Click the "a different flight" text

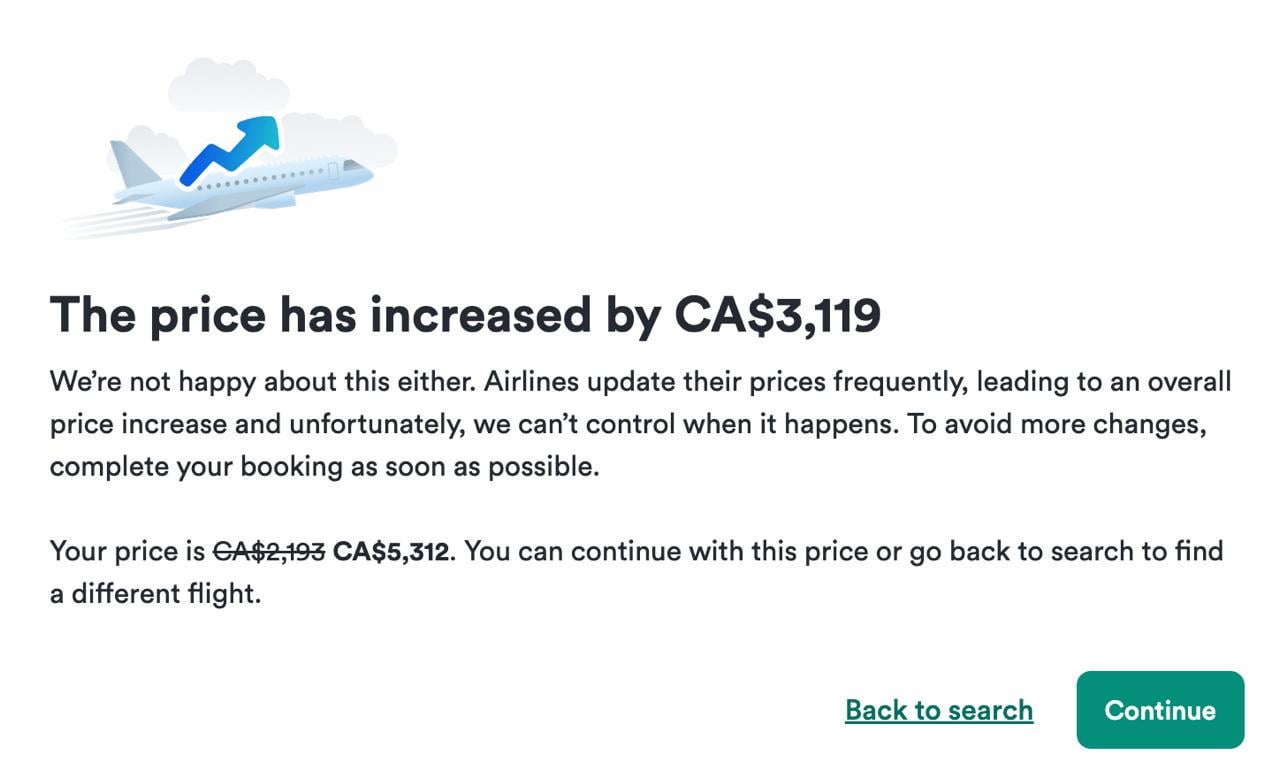point(155,594)
